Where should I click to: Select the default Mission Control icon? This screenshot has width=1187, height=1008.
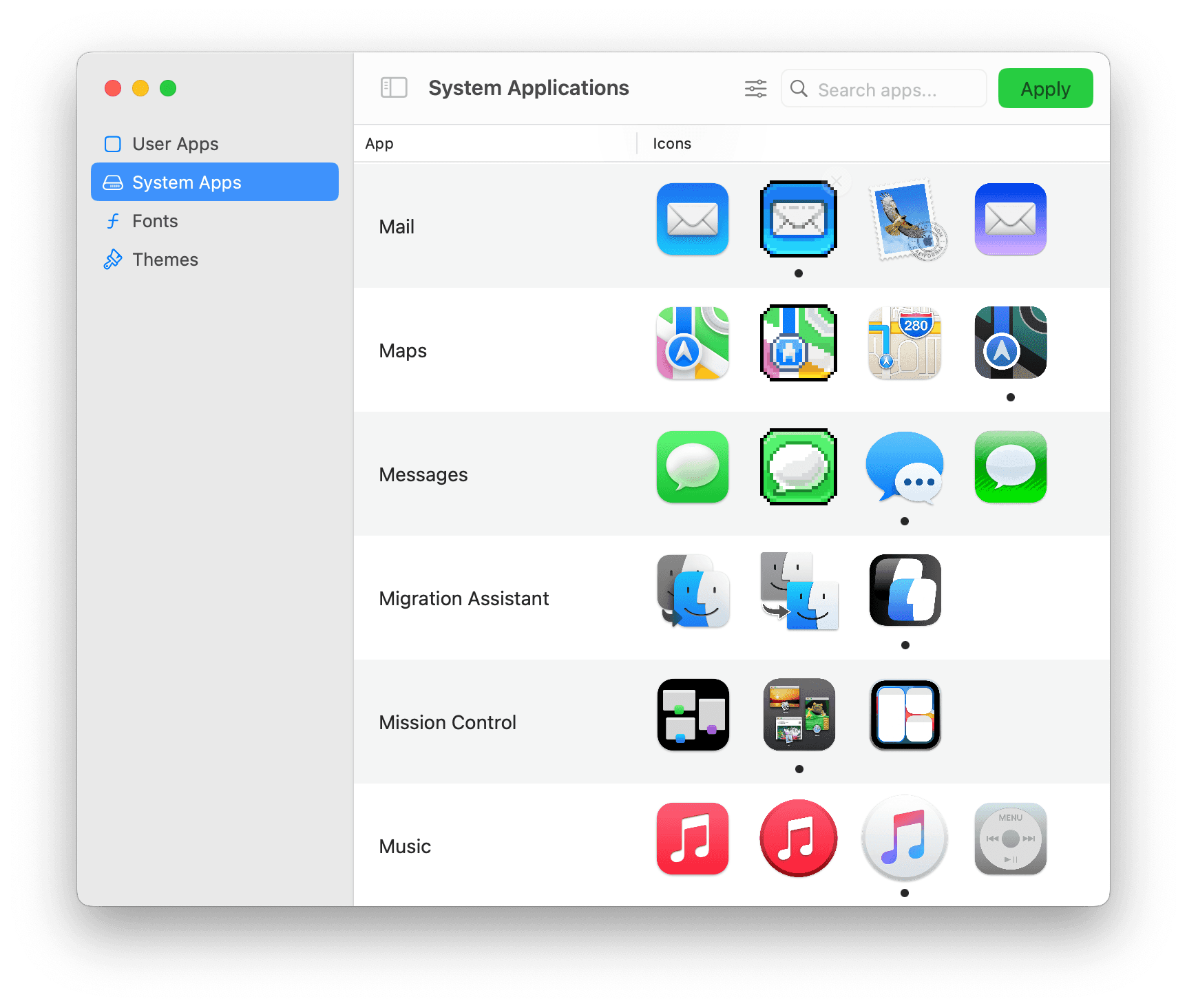692,715
